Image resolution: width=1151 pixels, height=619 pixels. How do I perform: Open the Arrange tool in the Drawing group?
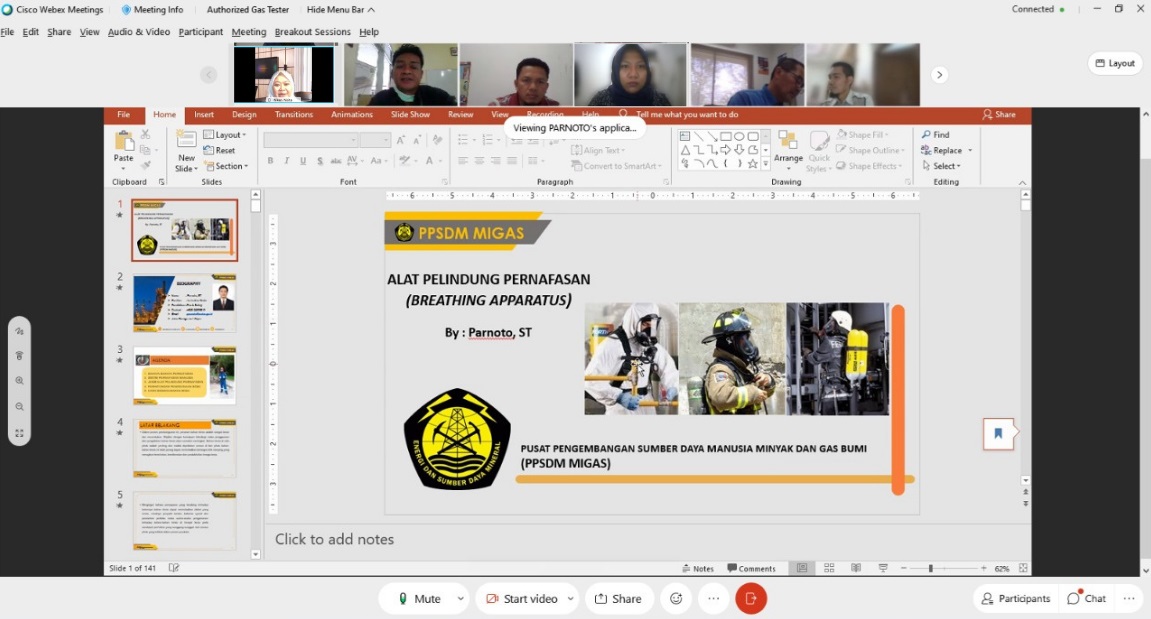788,150
